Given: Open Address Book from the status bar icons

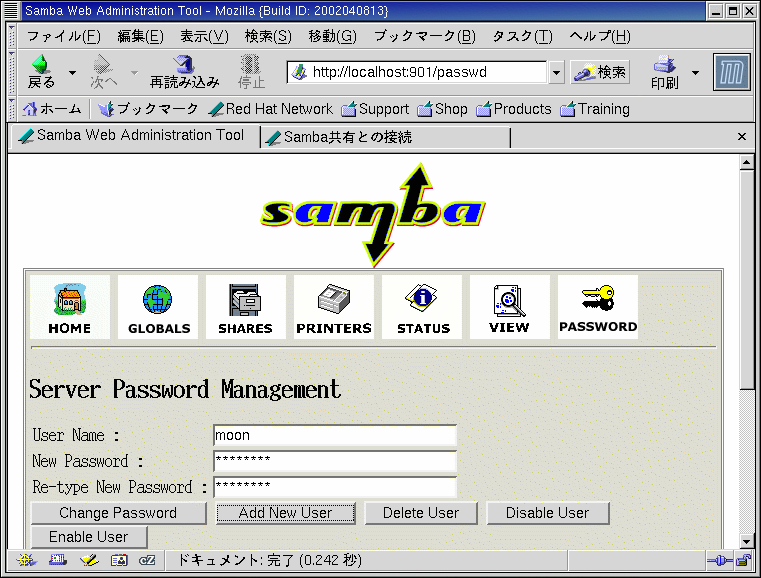Looking at the screenshot, I should [119, 561].
